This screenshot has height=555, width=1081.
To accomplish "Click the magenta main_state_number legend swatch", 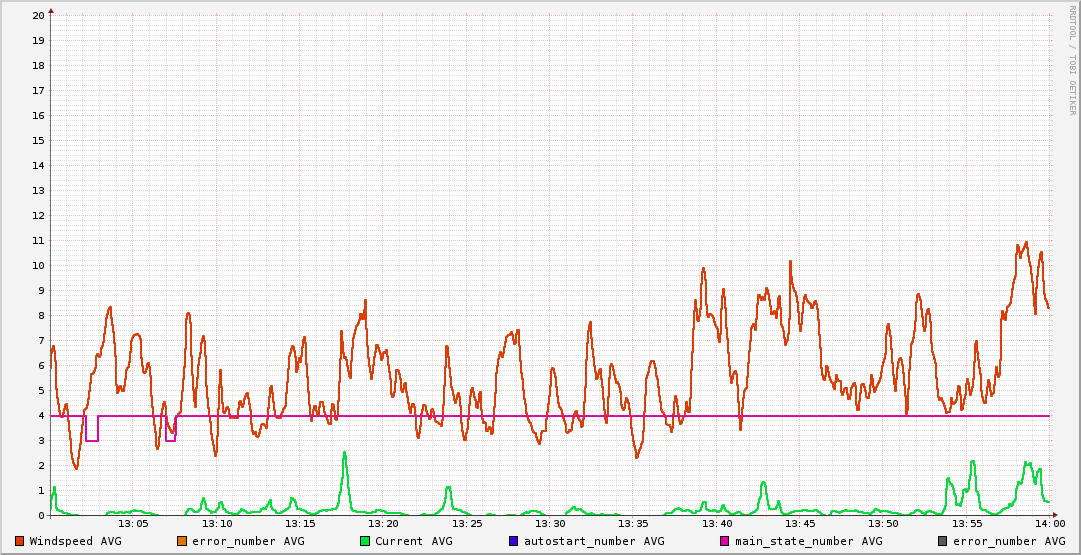I will coord(725,541).
